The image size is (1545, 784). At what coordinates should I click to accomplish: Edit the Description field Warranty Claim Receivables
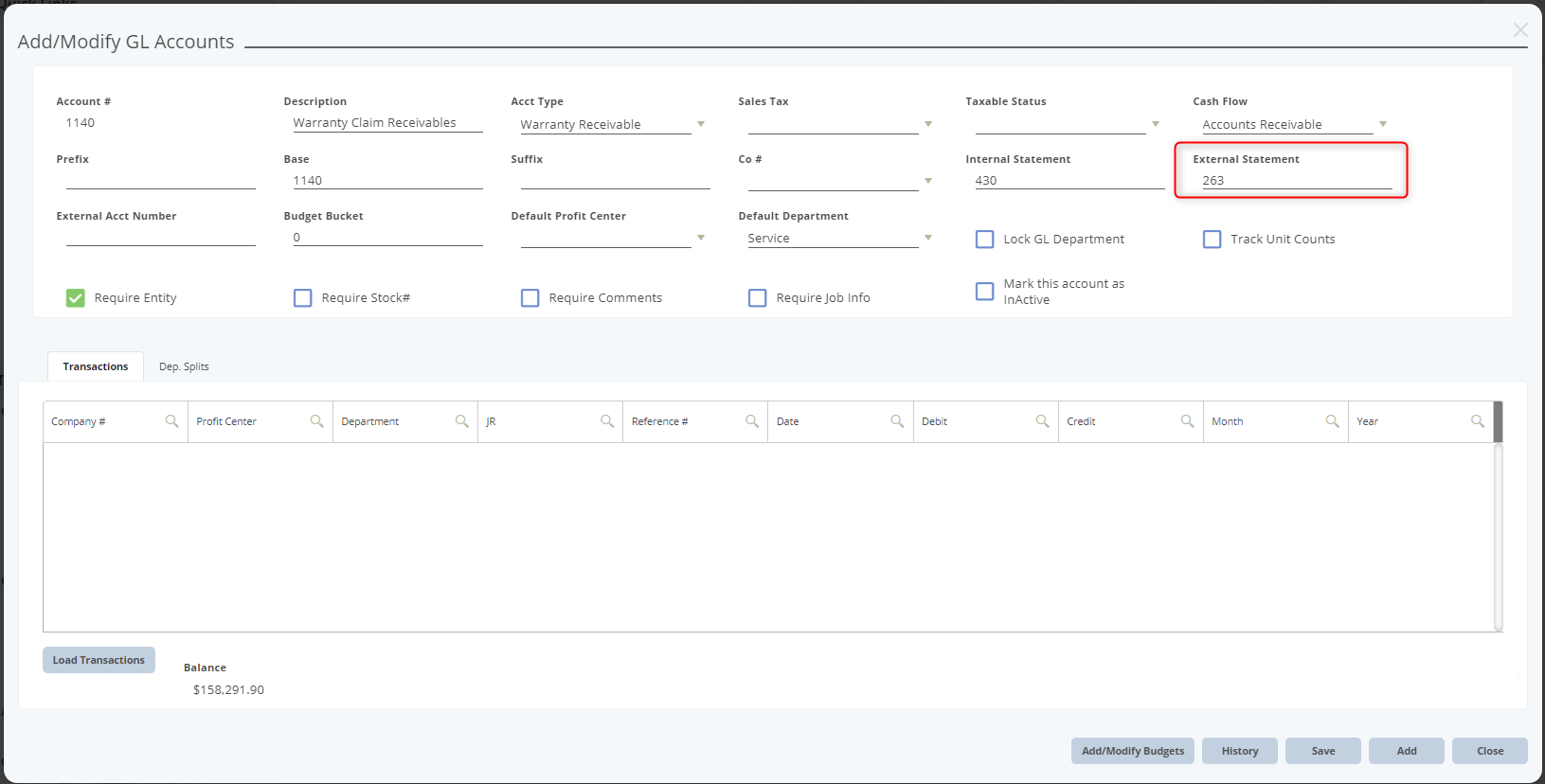[387, 123]
